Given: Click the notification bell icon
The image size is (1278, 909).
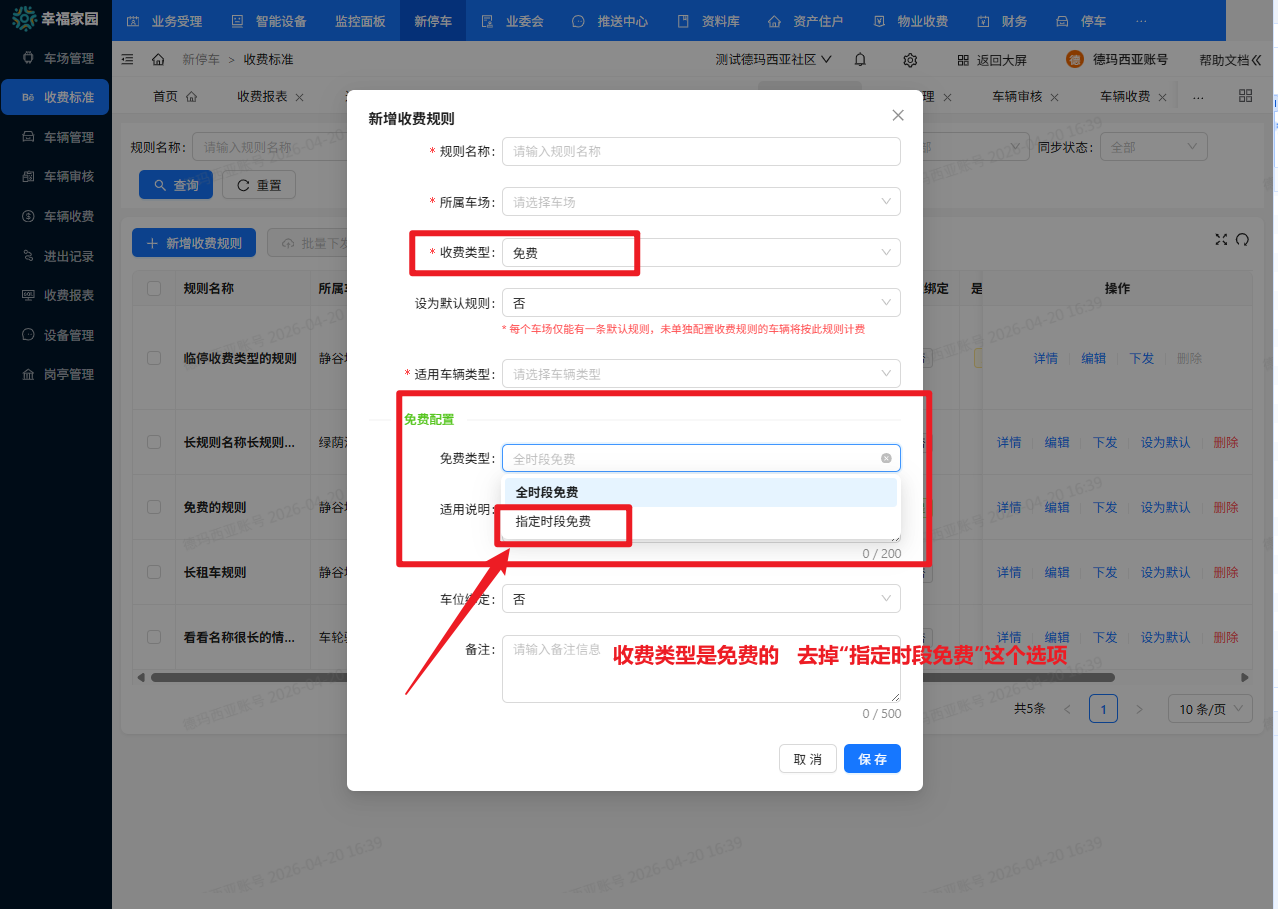Looking at the screenshot, I should [860, 60].
